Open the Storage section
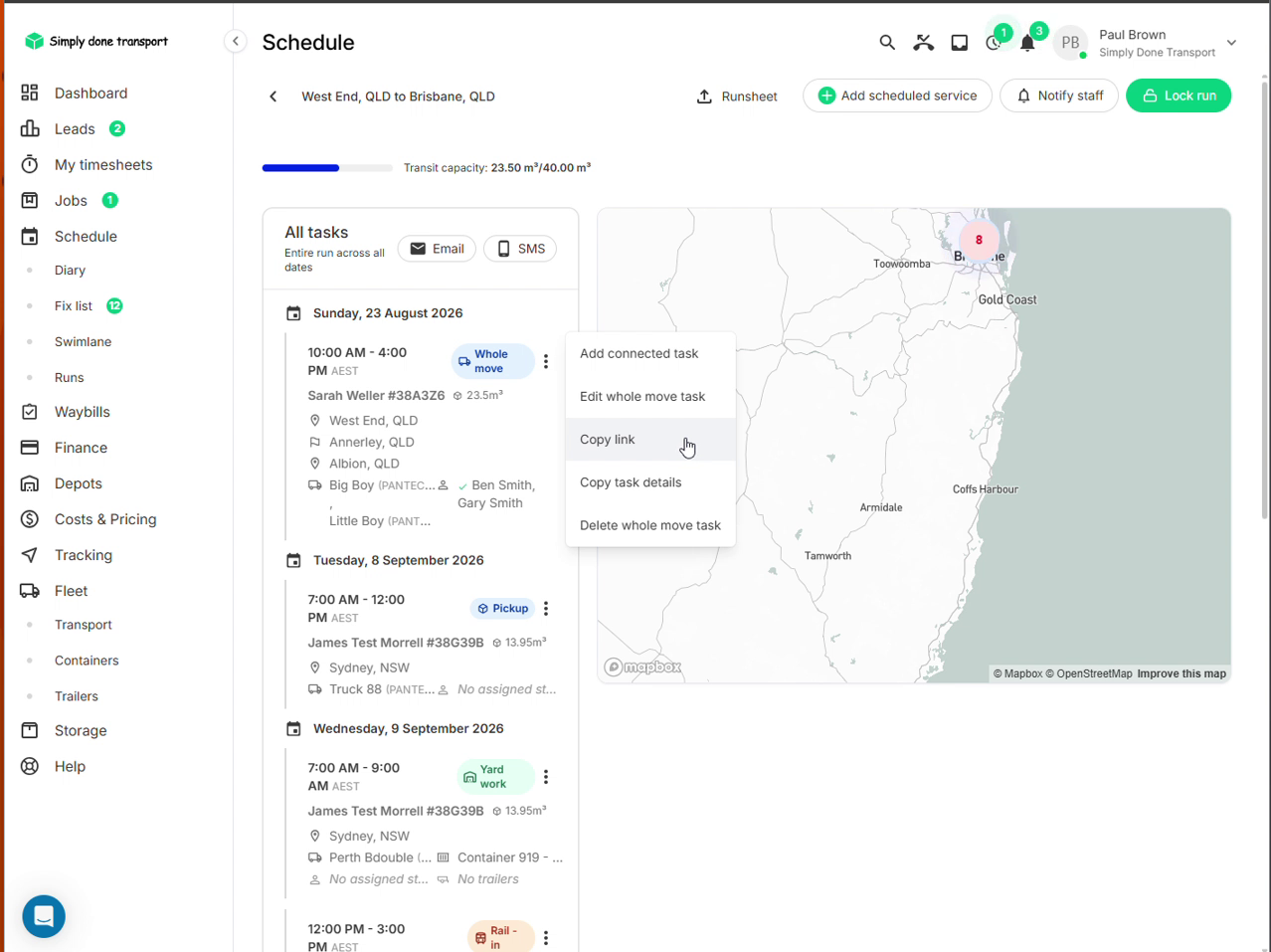This screenshot has height=952, width=1271. point(80,730)
